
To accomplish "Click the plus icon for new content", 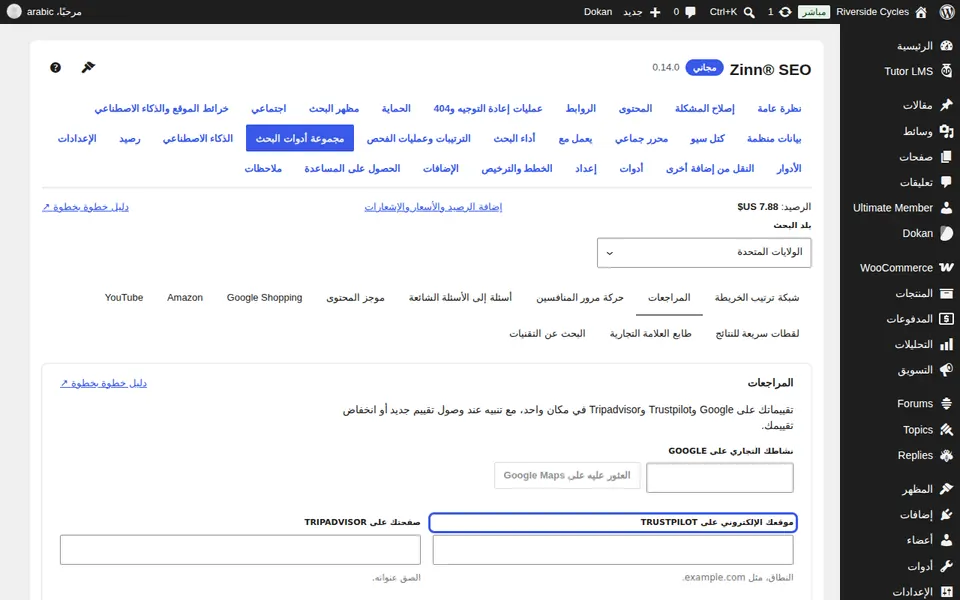I will [655, 12].
